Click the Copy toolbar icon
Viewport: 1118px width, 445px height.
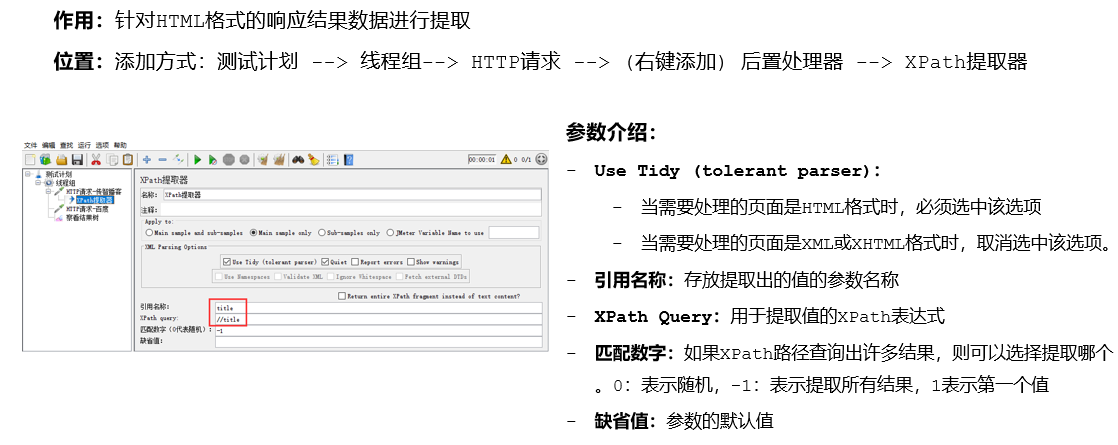pos(112,160)
